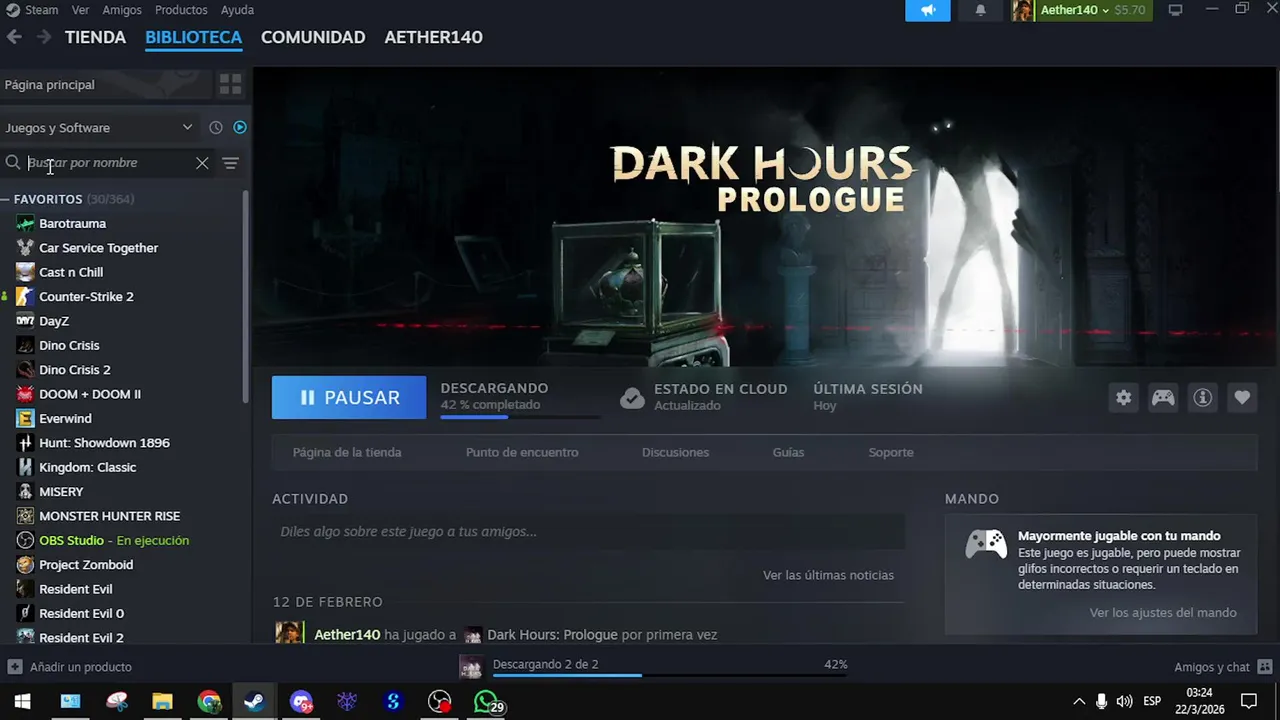Collapse the FAVORITOS category
The image size is (1280, 720).
coord(6,199)
